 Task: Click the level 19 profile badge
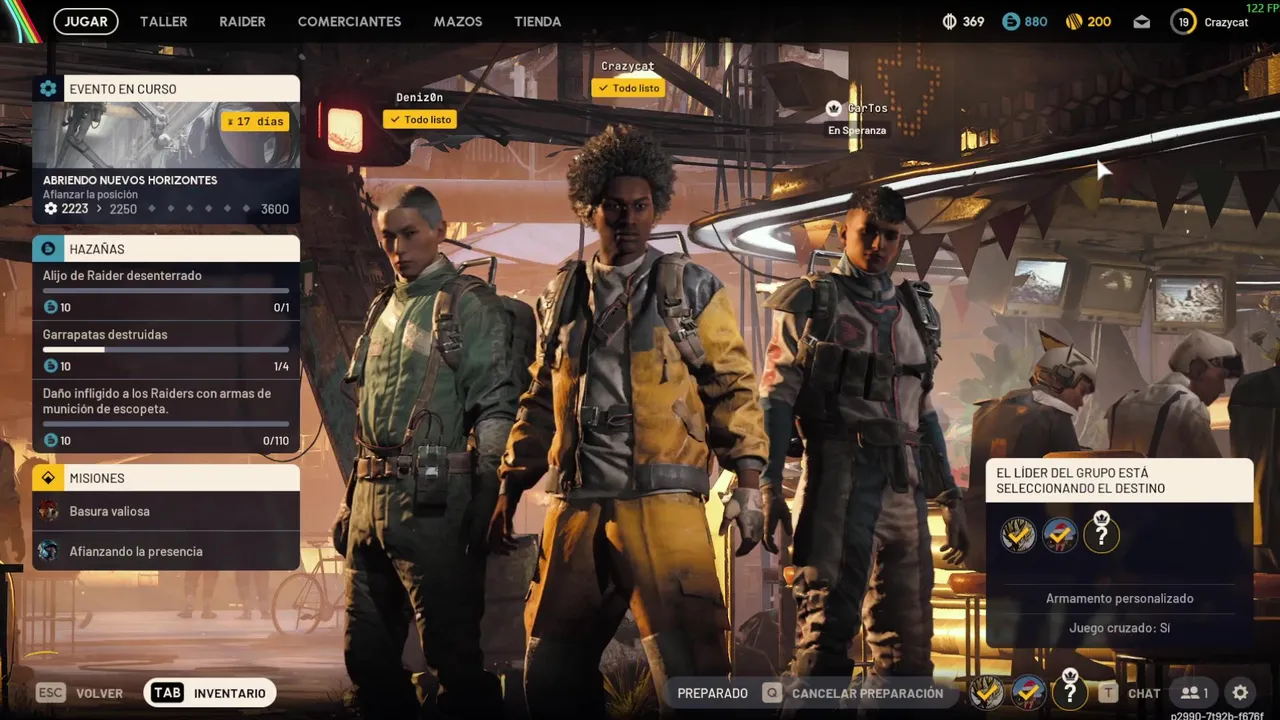click(x=1183, y=22)
